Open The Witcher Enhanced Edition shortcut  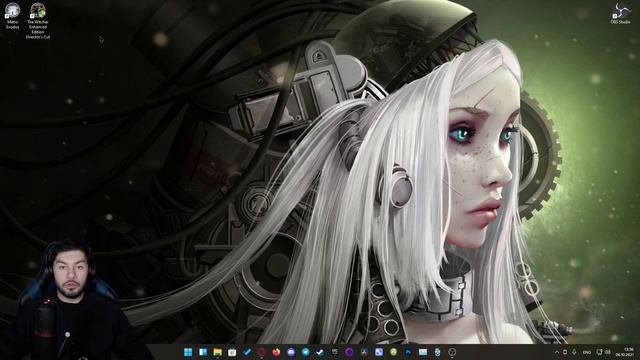38,20
